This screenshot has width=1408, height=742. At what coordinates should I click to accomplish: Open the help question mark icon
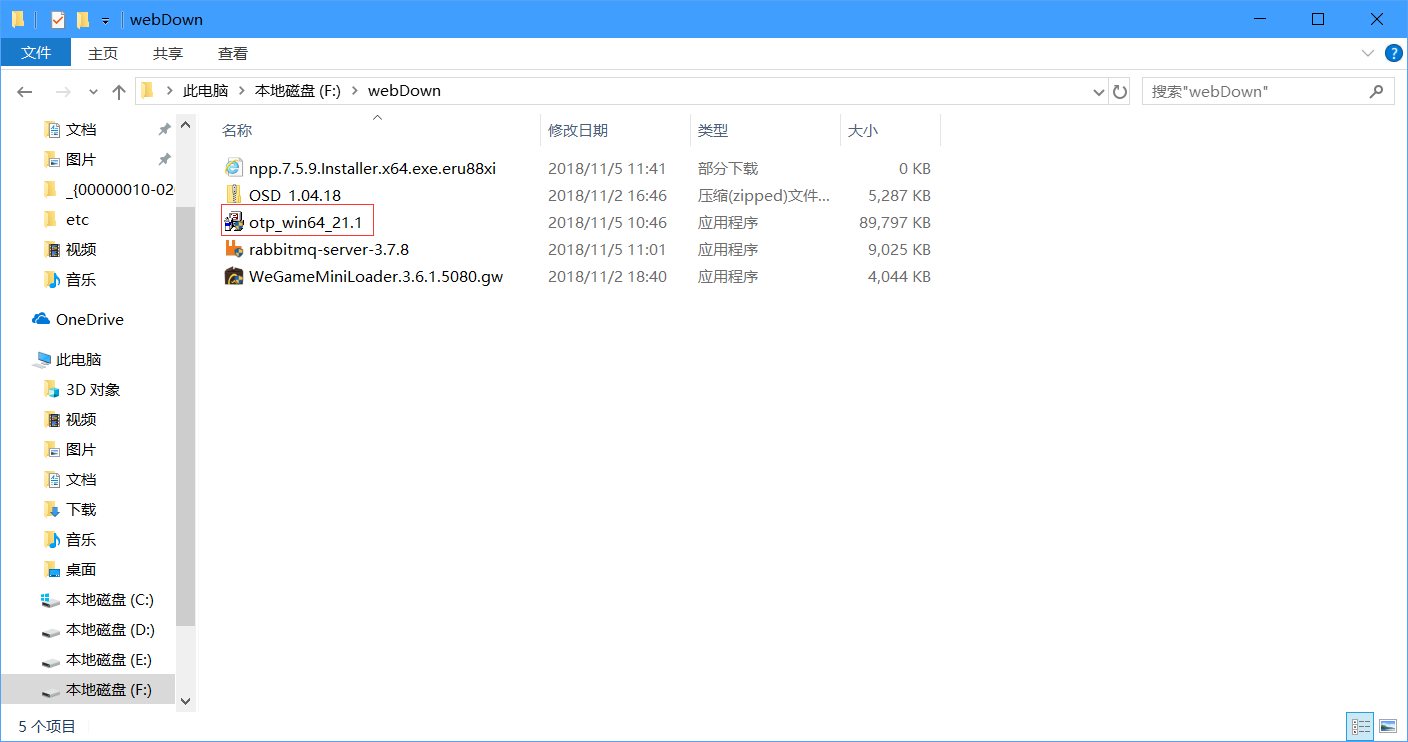pyautogui.click(x=1394, y=53)
